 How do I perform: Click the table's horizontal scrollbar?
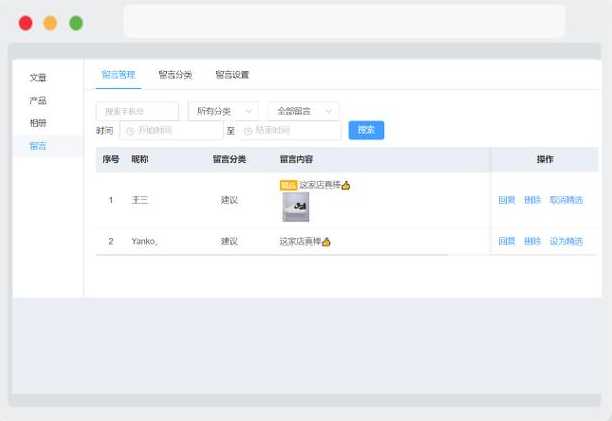(272, 255)
